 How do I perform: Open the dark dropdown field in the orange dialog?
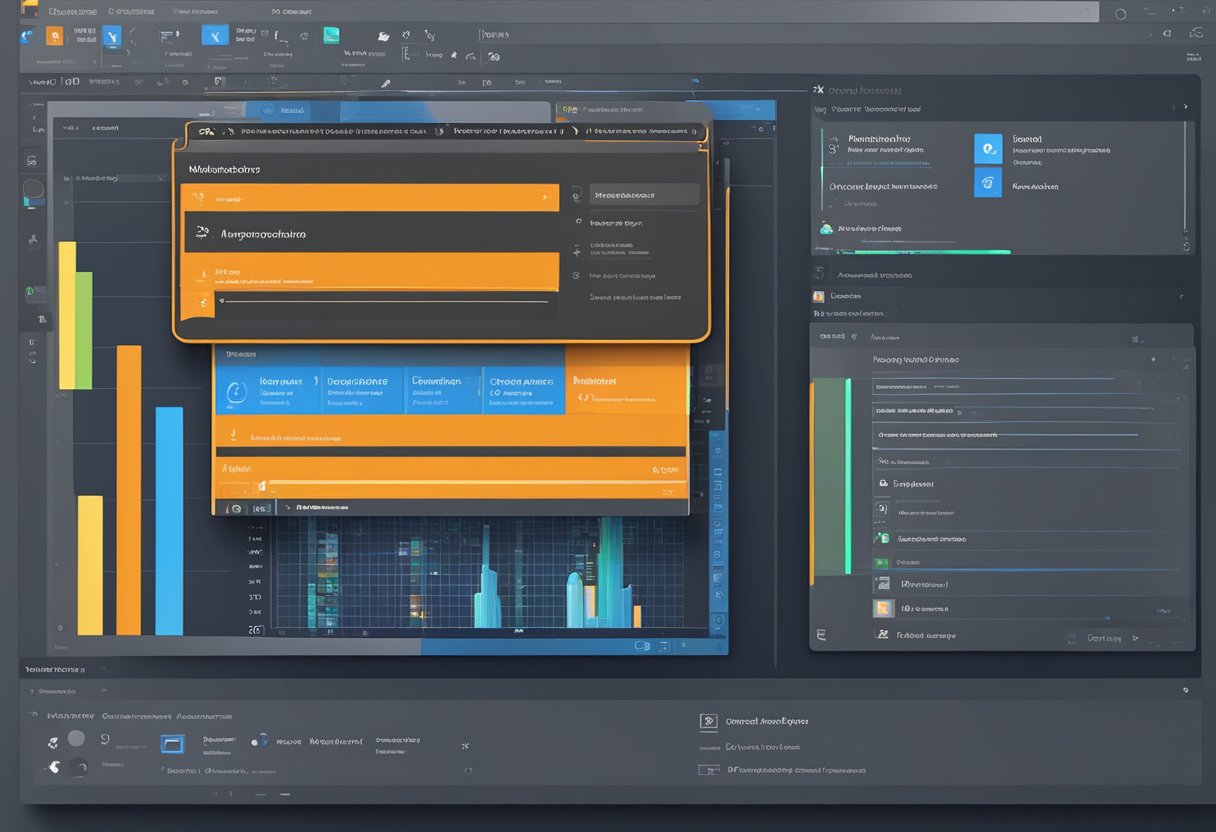point(644,195)
